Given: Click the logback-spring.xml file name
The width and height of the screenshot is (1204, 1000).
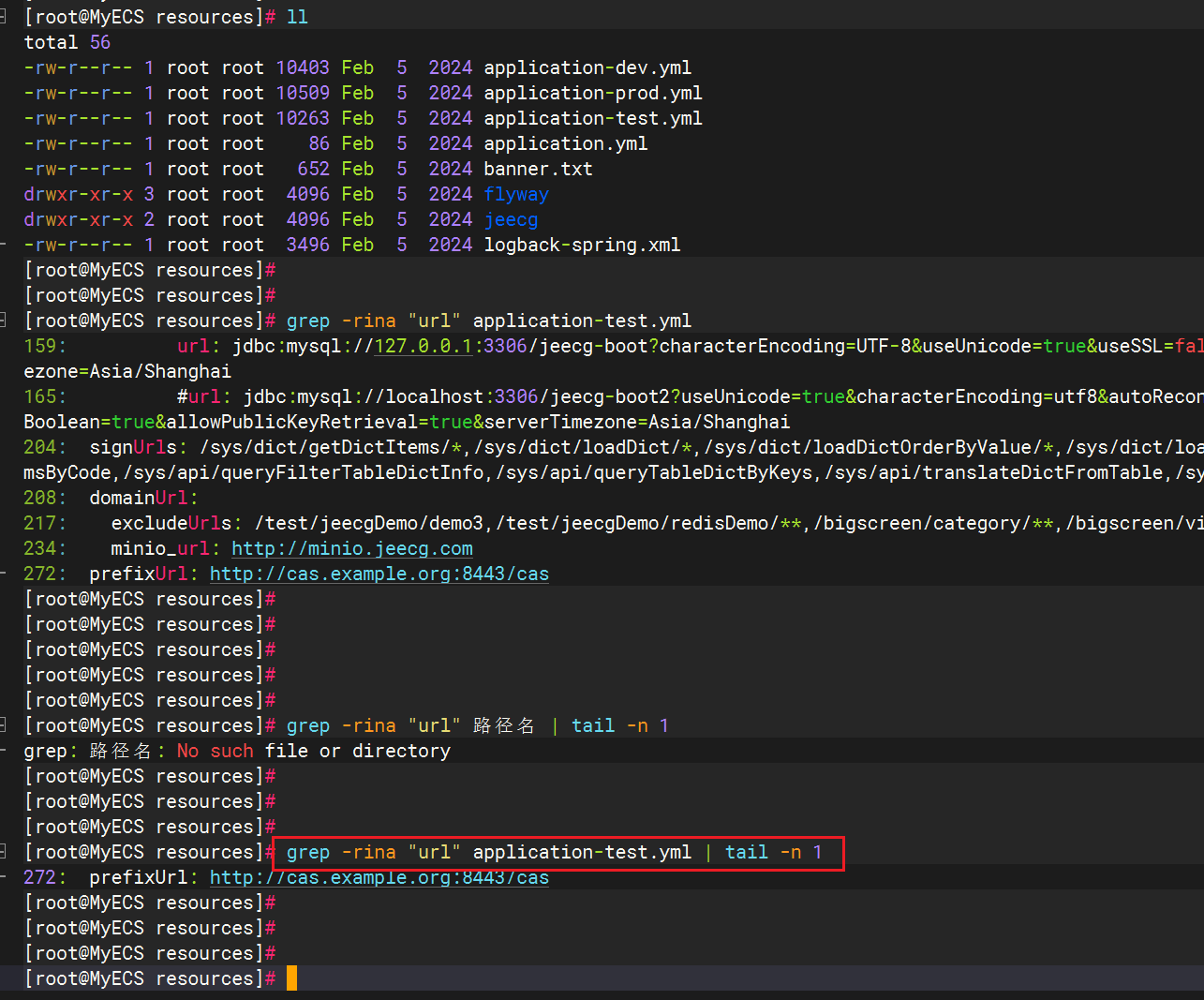Looking at the screenshot, I should [x=582, y=245].
